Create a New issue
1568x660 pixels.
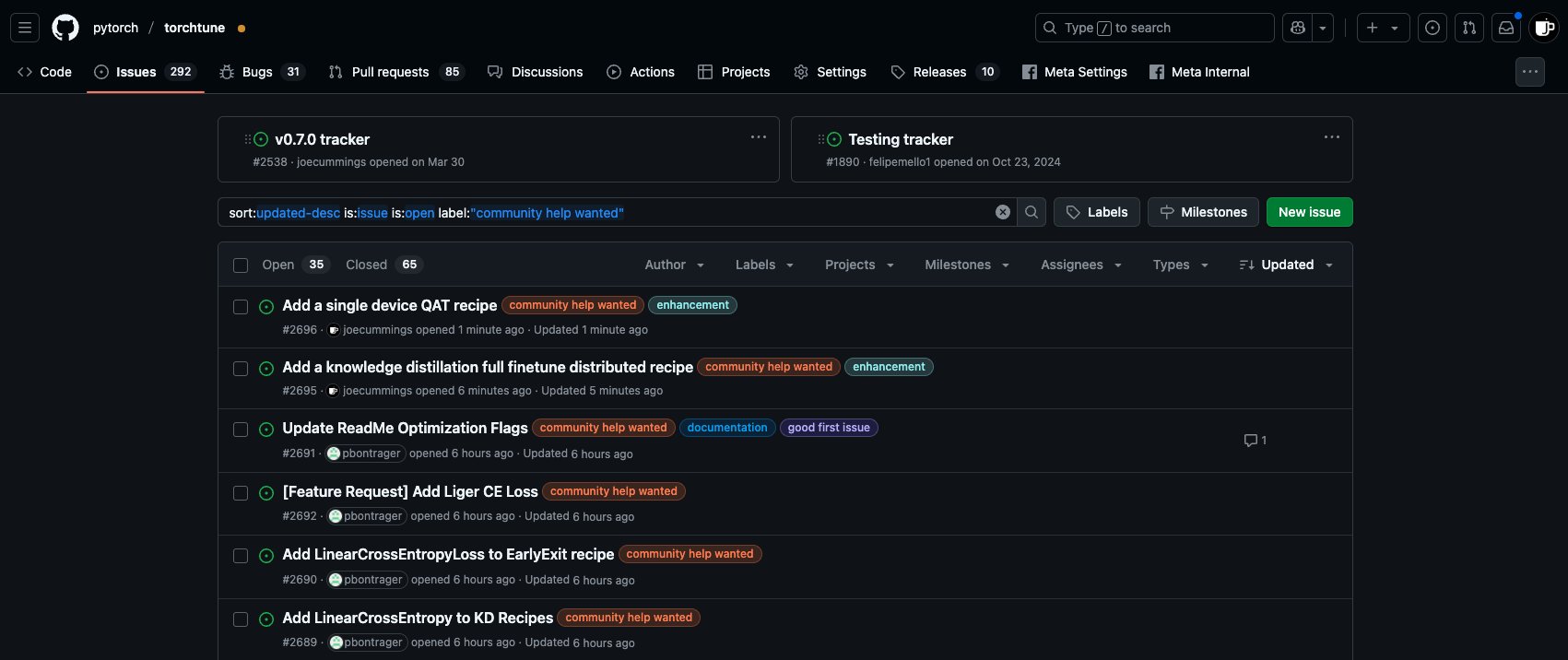[x=1309, y=212]
